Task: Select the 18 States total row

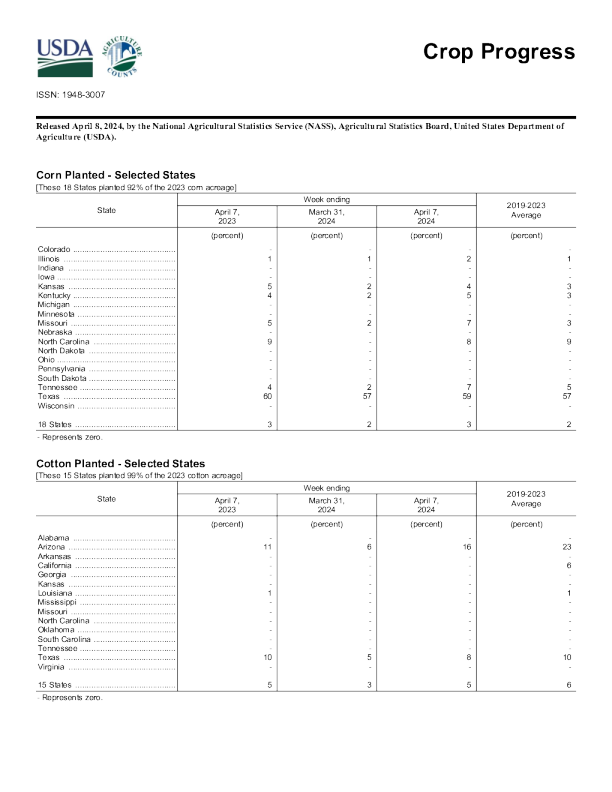Action: [x=56, y=425]
